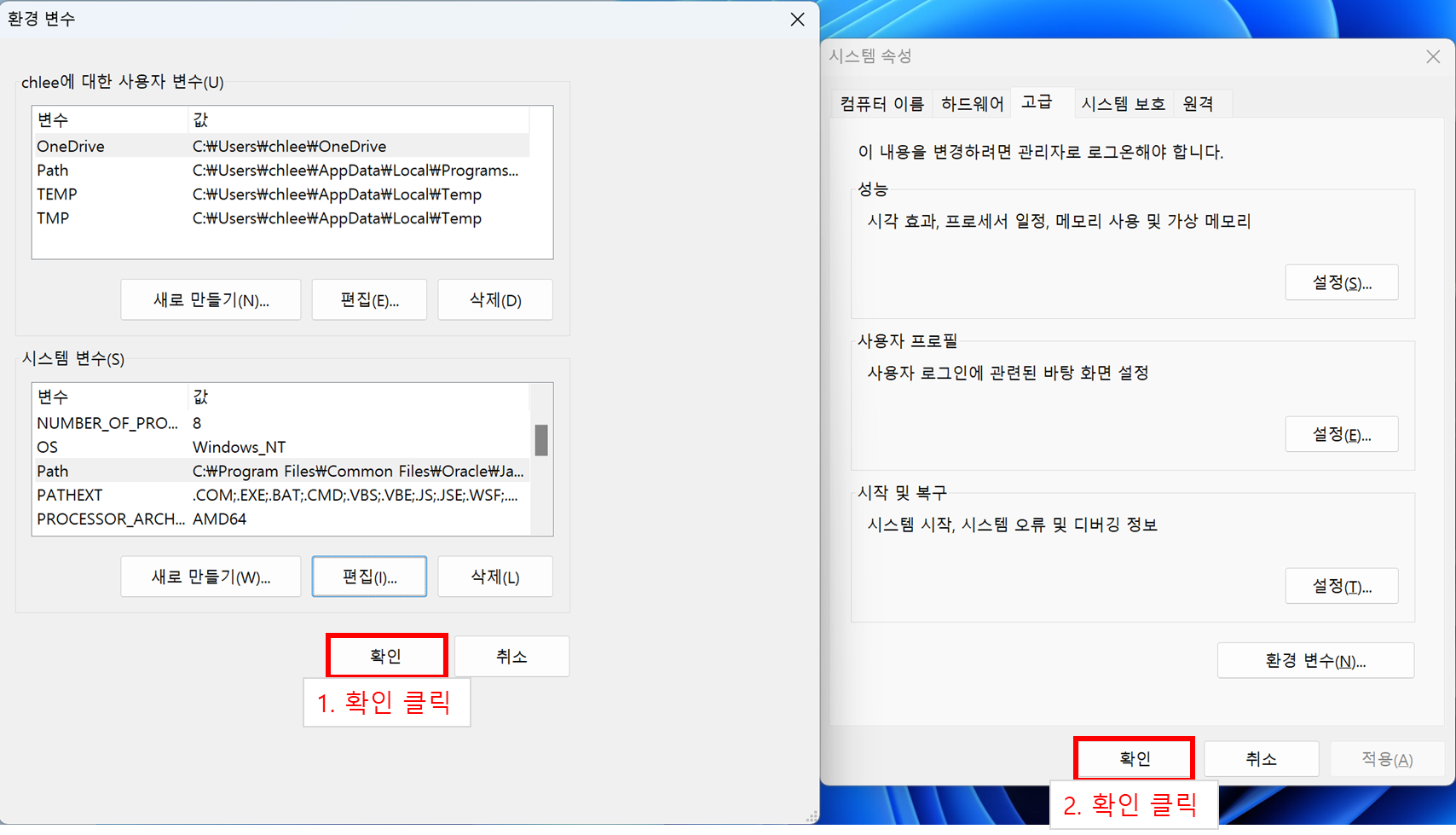Click 편집(E)... for user variables
Image resolution: width=1456 pixels, height=835 pixels.
click(369, 299)
